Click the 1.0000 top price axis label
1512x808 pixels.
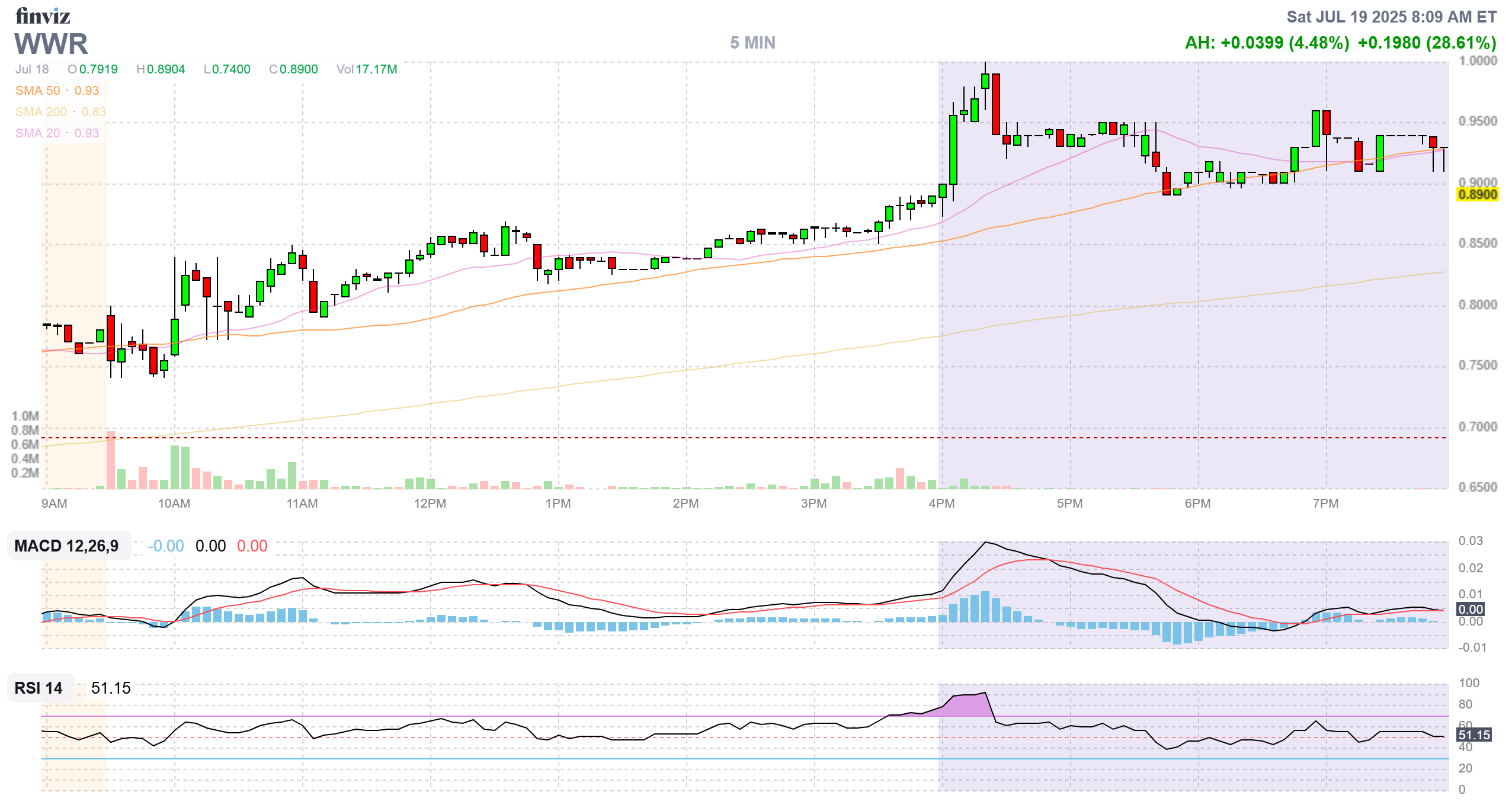[1477, 61]
